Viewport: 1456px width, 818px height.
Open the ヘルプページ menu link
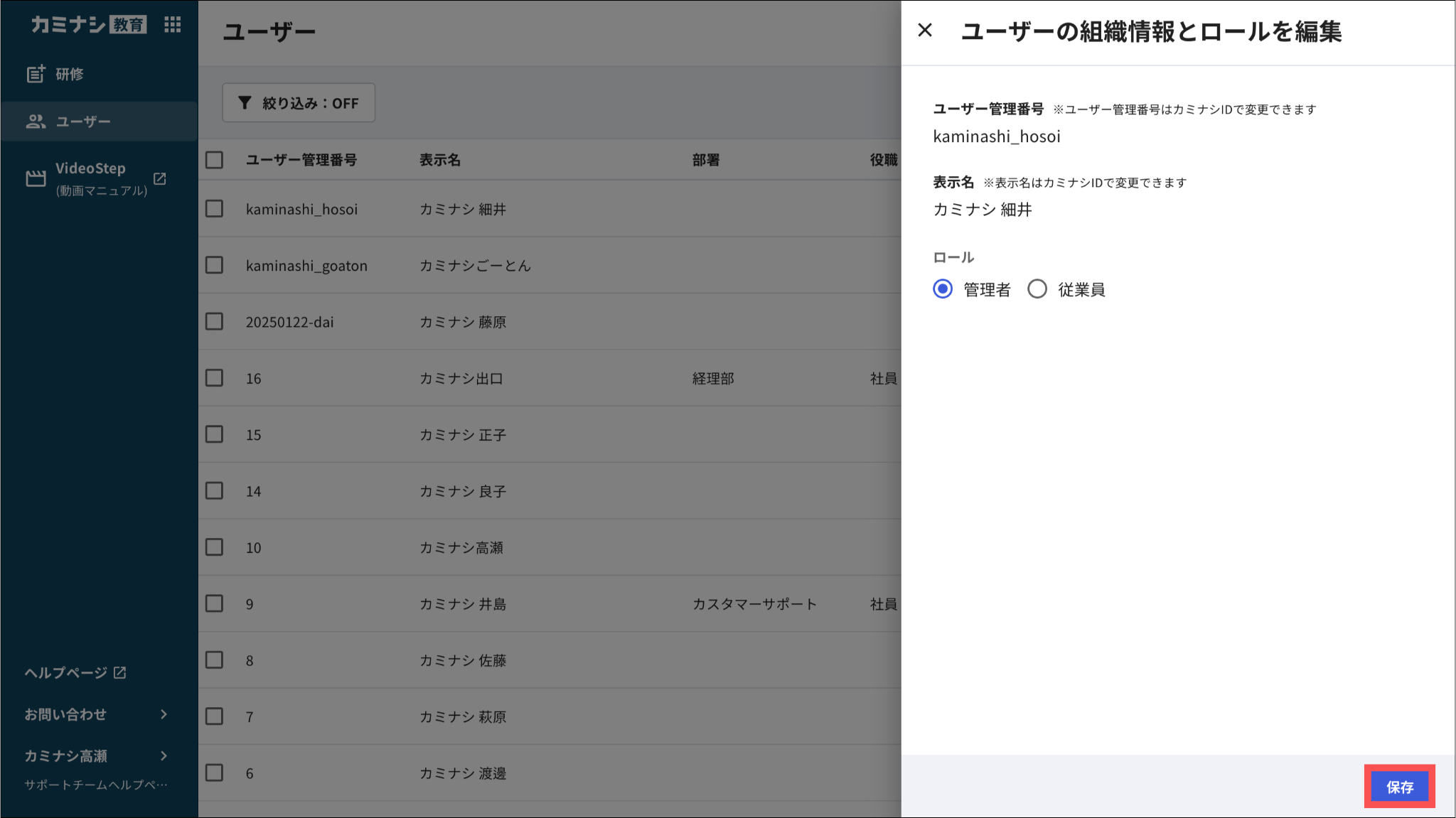coord(66,672)
